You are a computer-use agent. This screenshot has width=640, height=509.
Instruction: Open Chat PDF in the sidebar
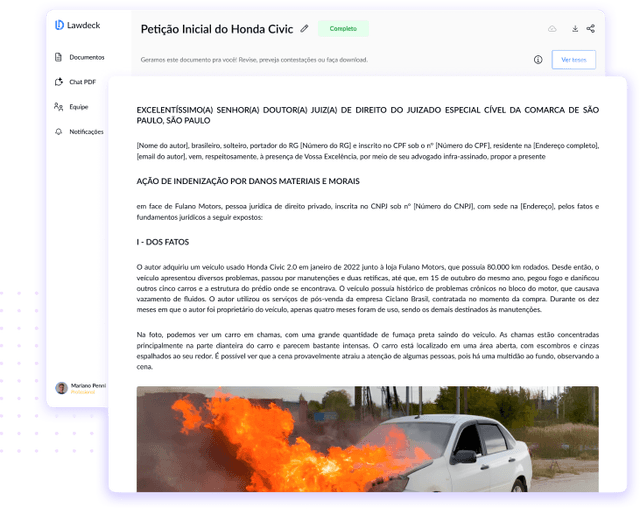click(76, 82)
